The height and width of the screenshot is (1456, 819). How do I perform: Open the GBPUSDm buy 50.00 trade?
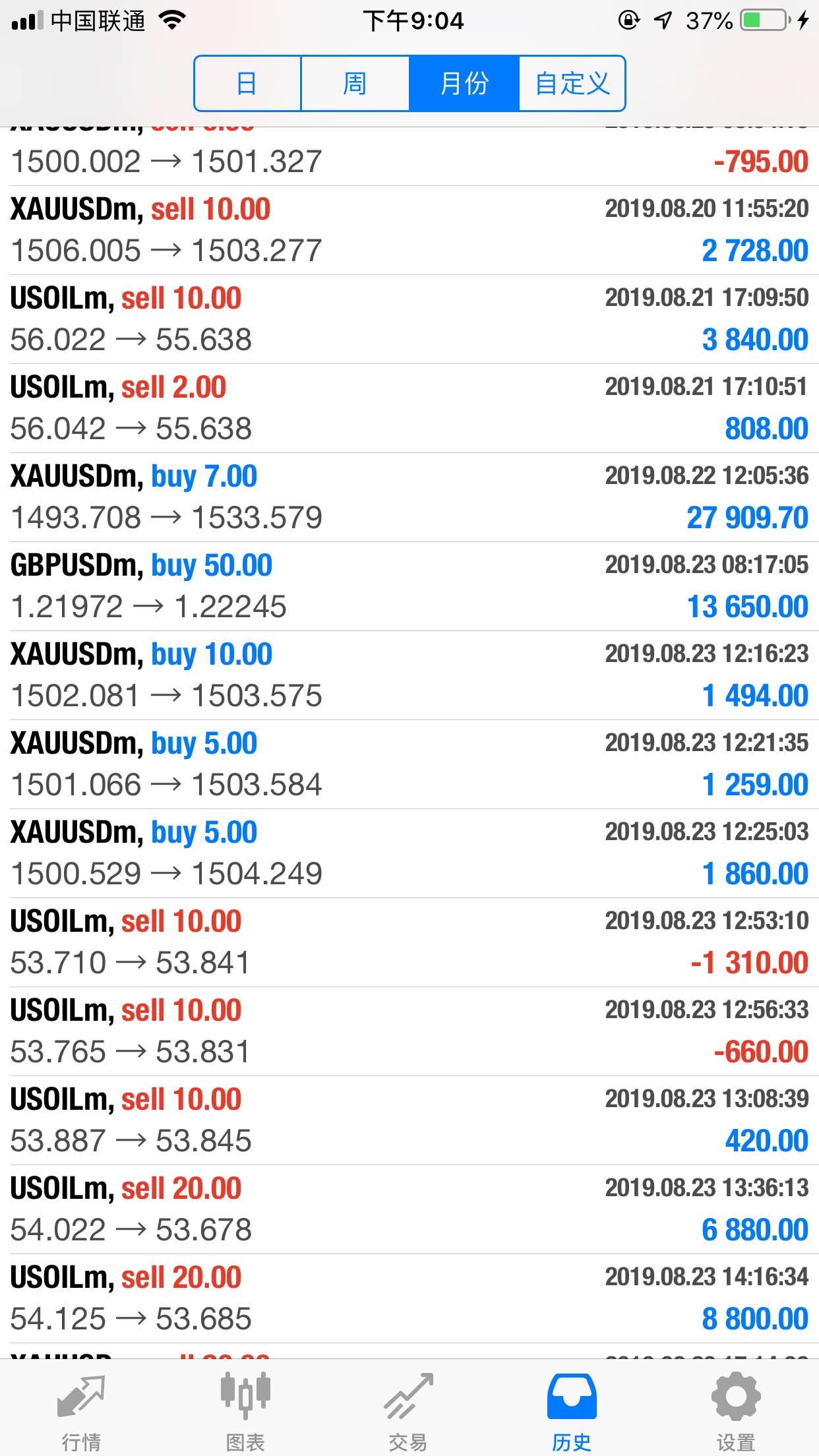tap(409, 586)
